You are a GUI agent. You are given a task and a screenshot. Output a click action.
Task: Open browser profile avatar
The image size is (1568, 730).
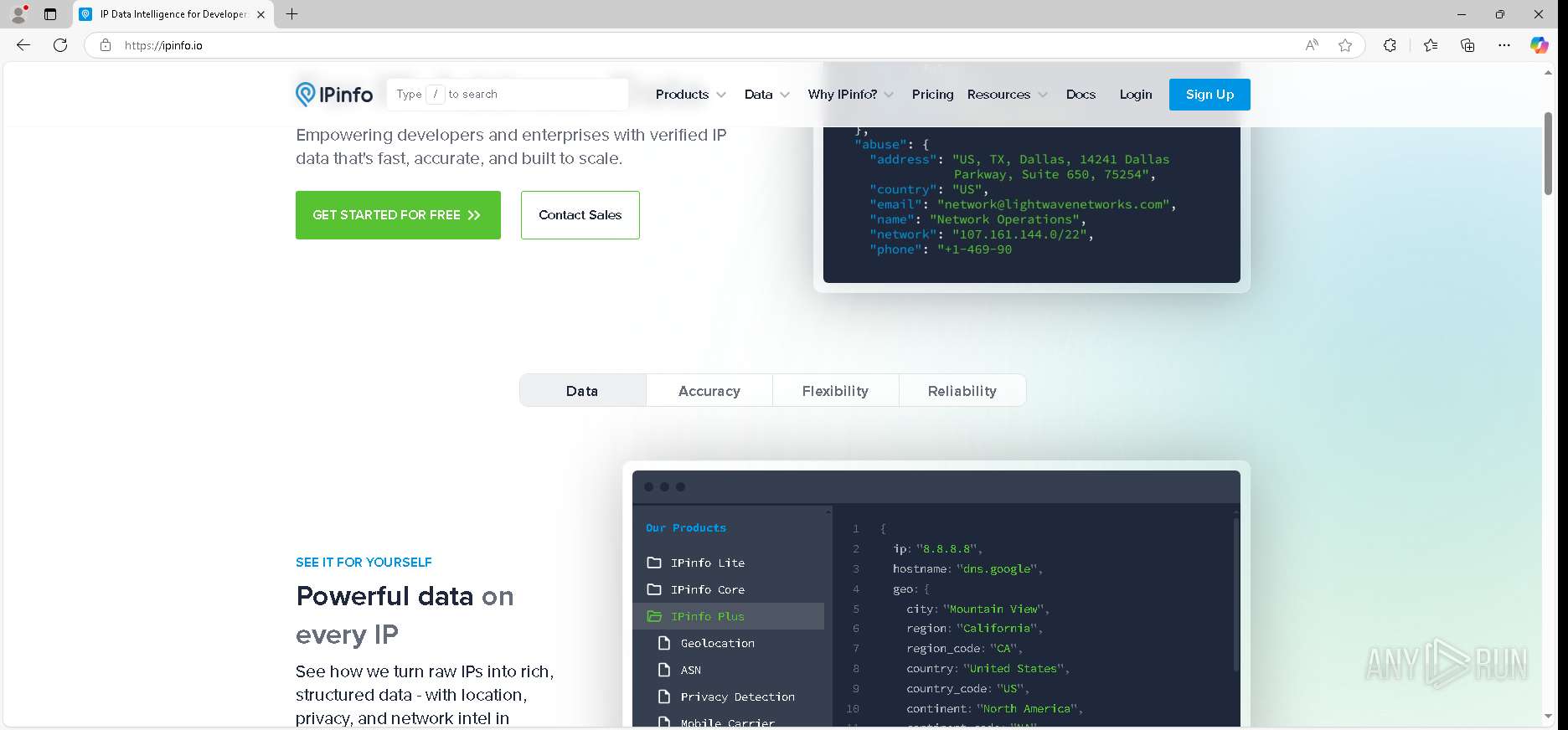(x=18, y=14)
